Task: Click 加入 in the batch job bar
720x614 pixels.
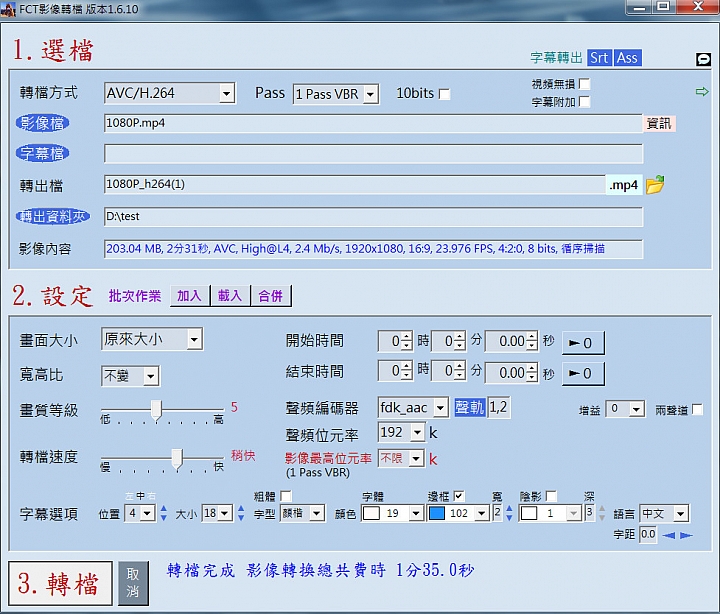Action: point(189,296)
